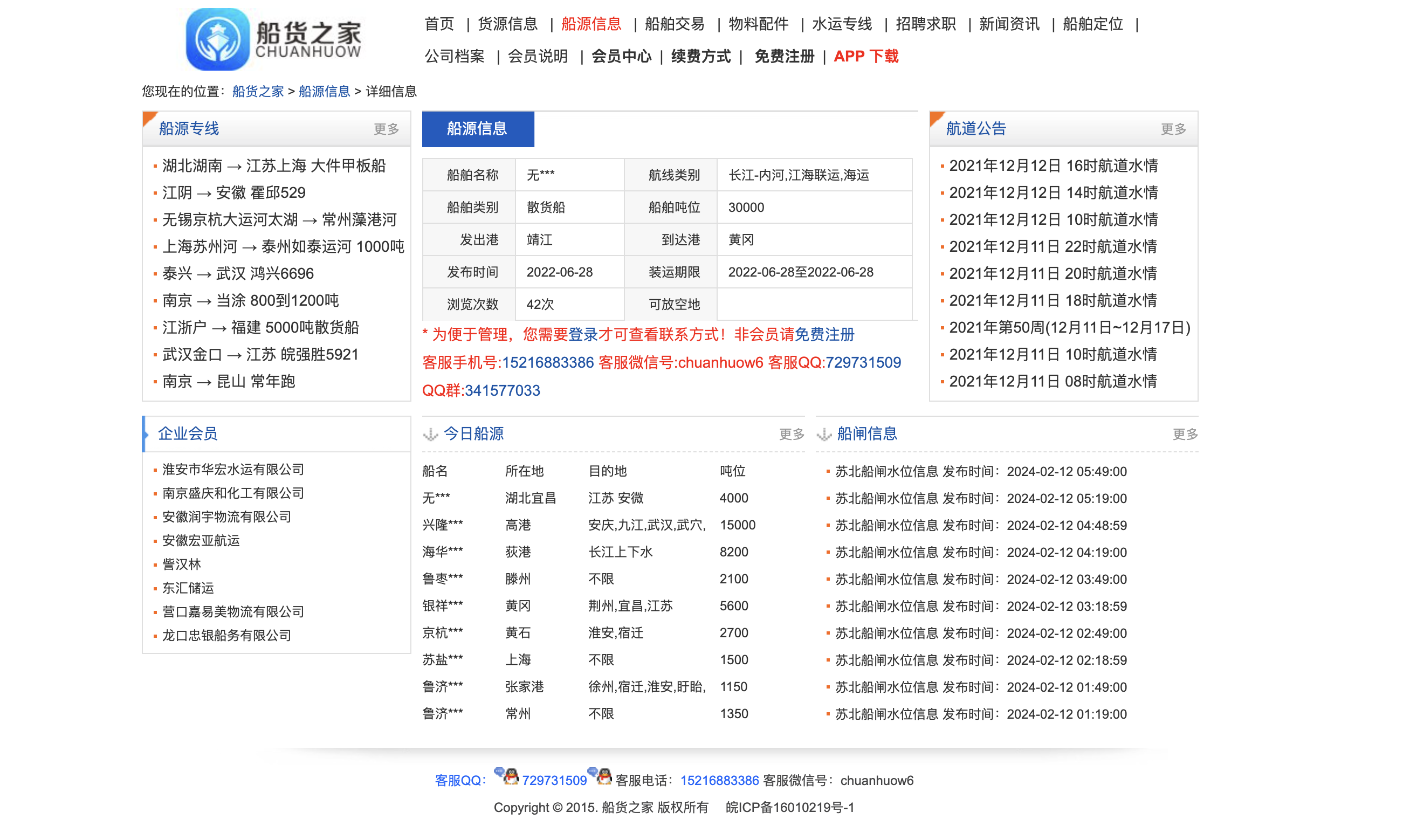Expand 更多 in 今日船源 section
The image size is (1417, 840).
coord(791,434)
